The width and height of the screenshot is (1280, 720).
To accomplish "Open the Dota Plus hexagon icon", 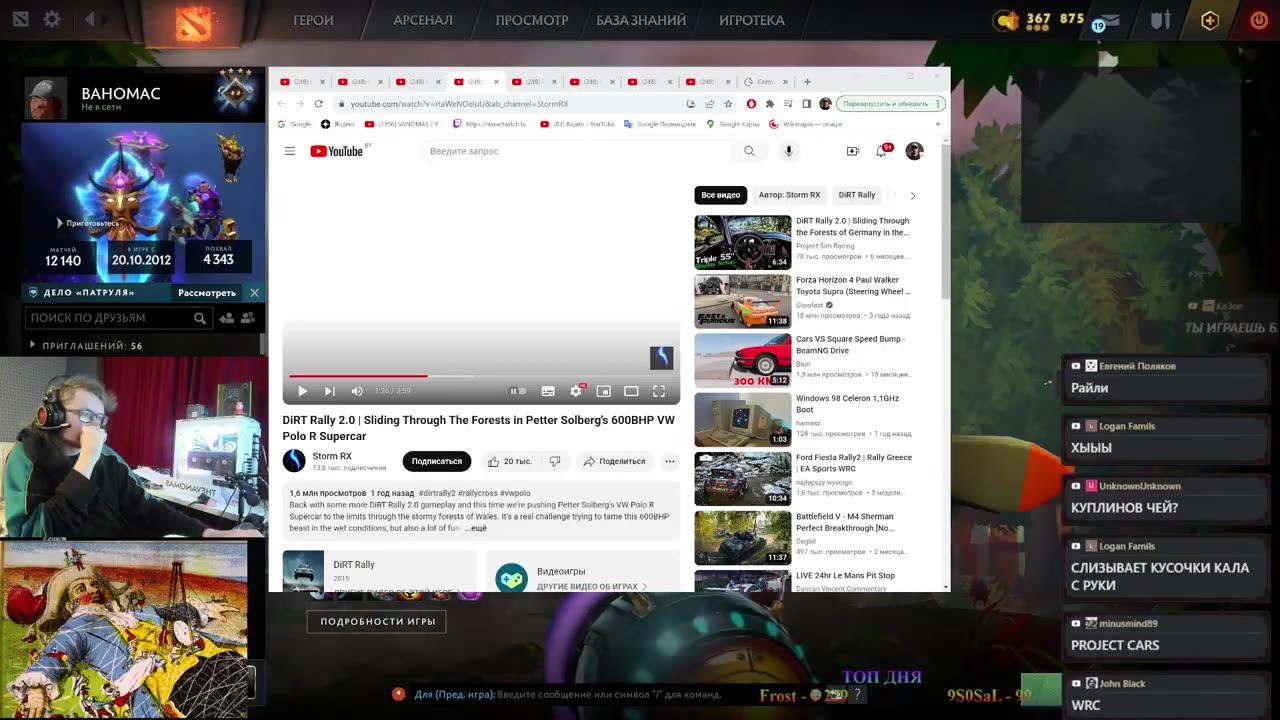I will pos(1210,20).
